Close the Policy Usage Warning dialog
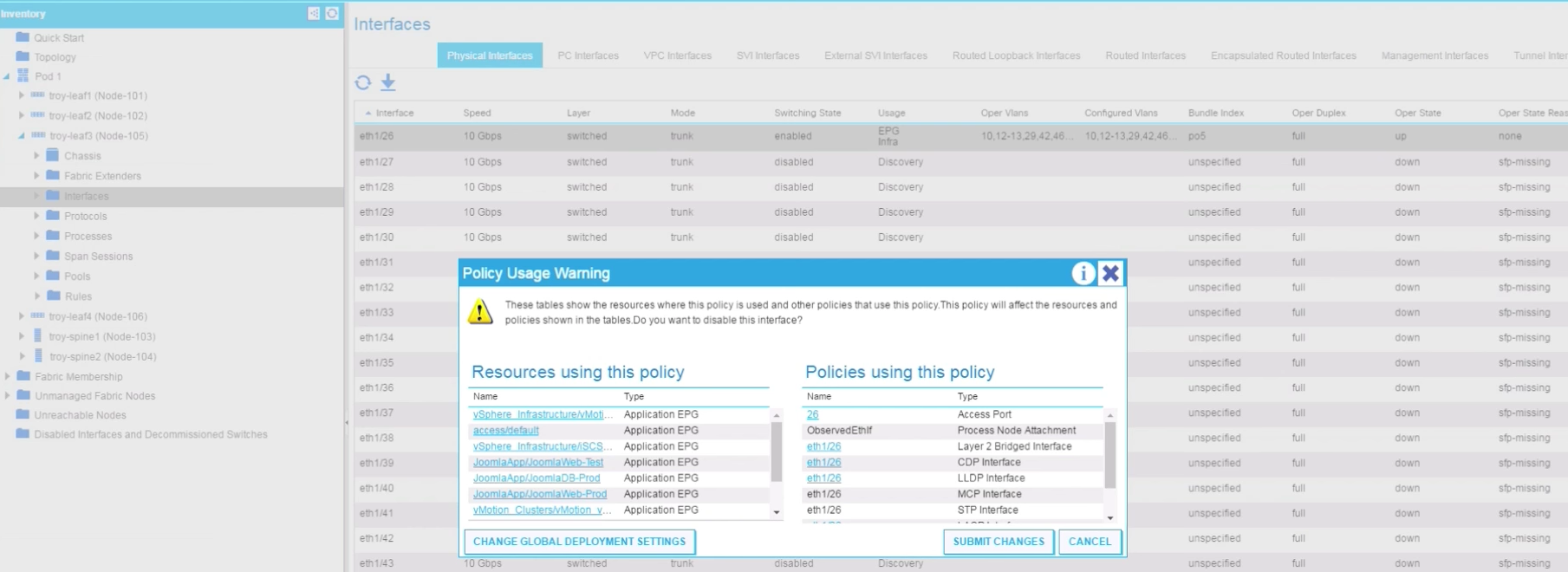This screenshot has height=572, width=1568. (1110, 274)
